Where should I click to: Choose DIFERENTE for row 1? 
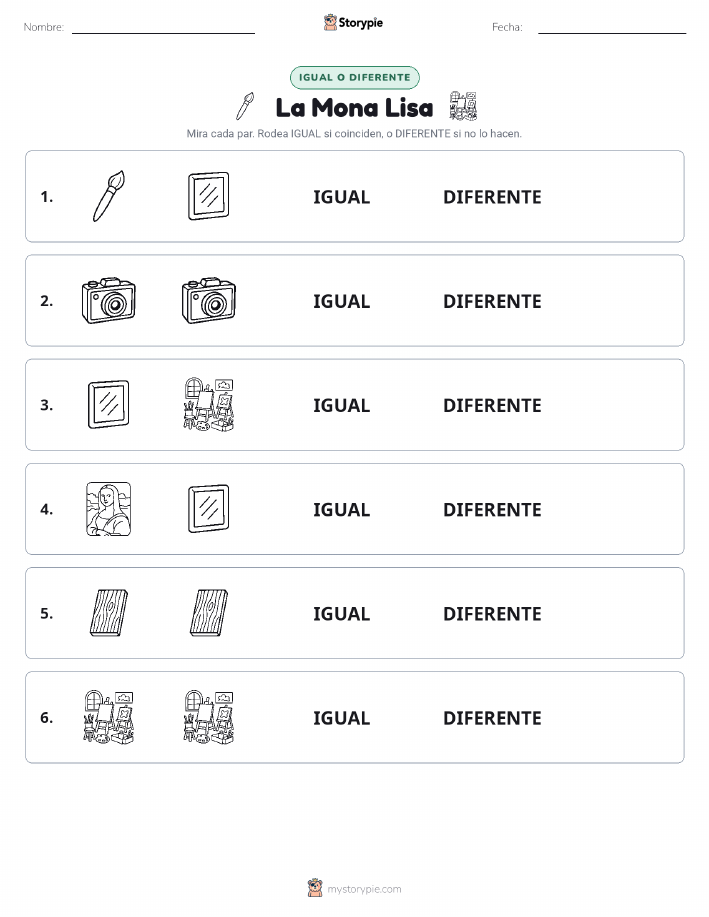492,197
